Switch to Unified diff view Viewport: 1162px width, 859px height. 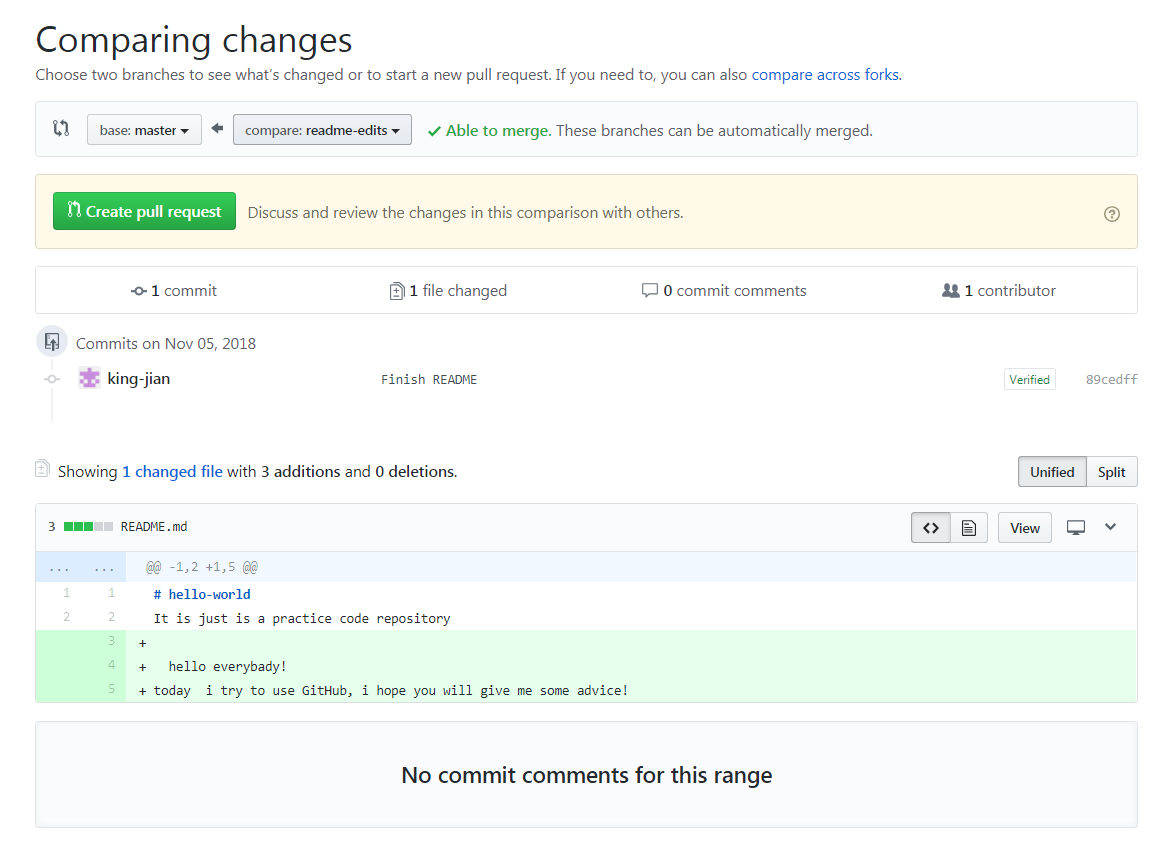tap(1052, 472)
